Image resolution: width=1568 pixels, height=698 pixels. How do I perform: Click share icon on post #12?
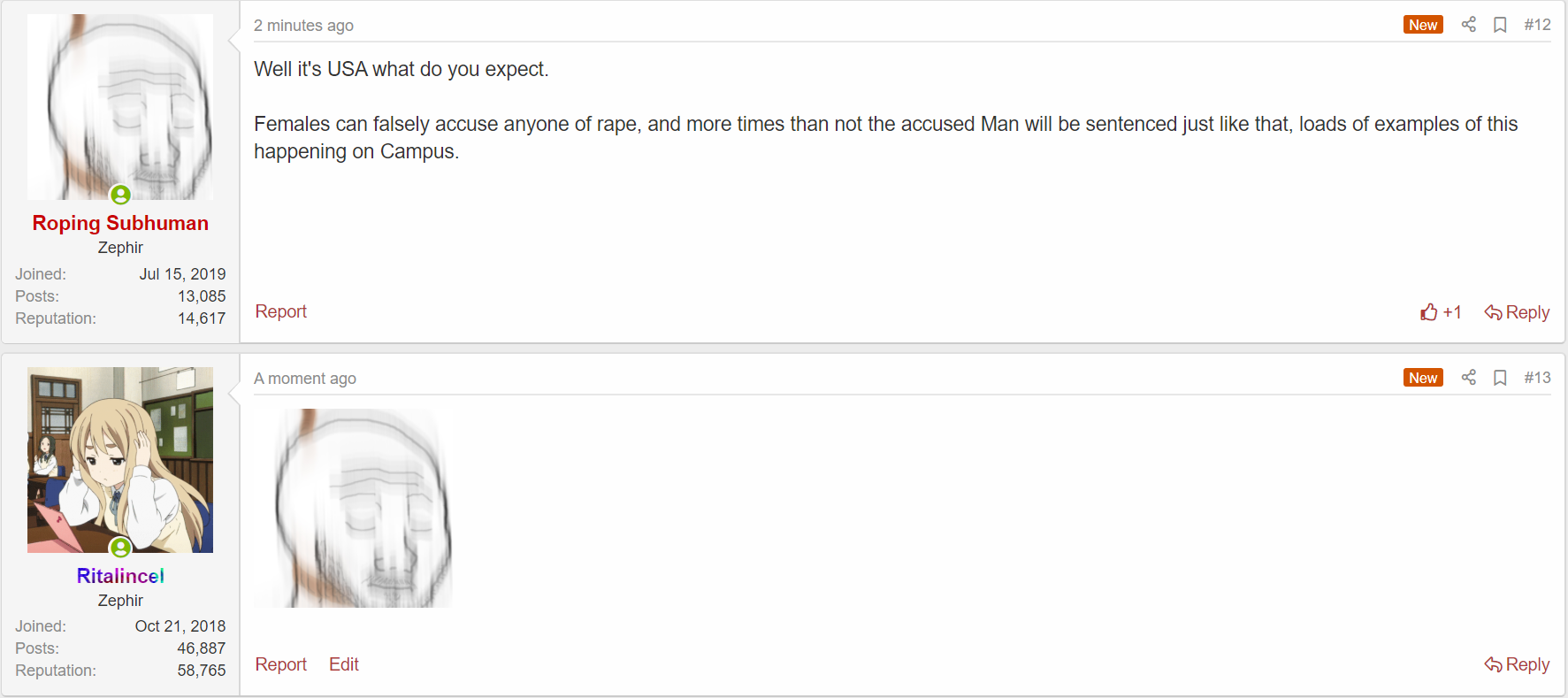point(1469,25)
